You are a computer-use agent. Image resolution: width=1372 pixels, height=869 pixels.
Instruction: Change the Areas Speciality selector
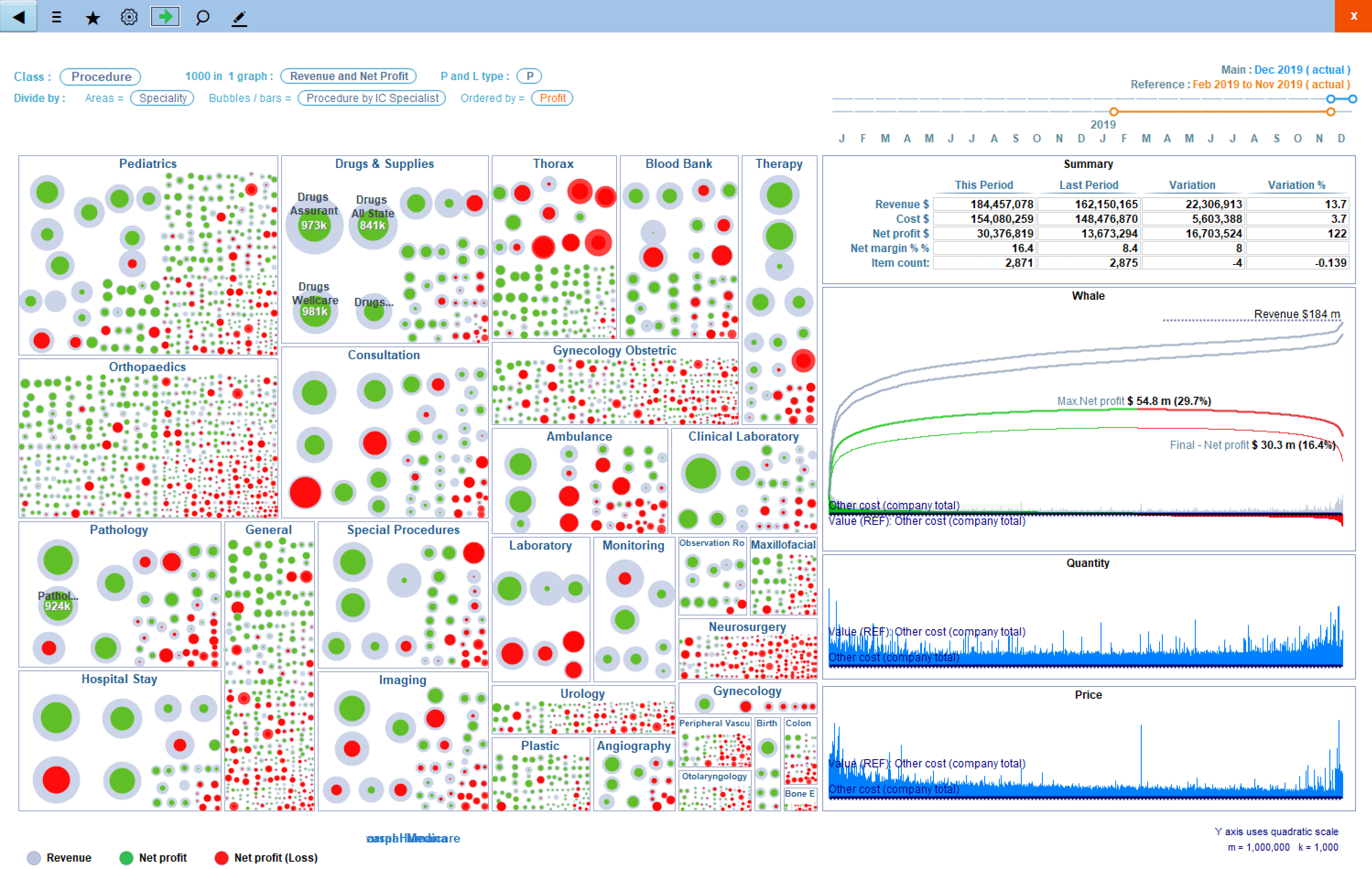click(x=163, y=98)
